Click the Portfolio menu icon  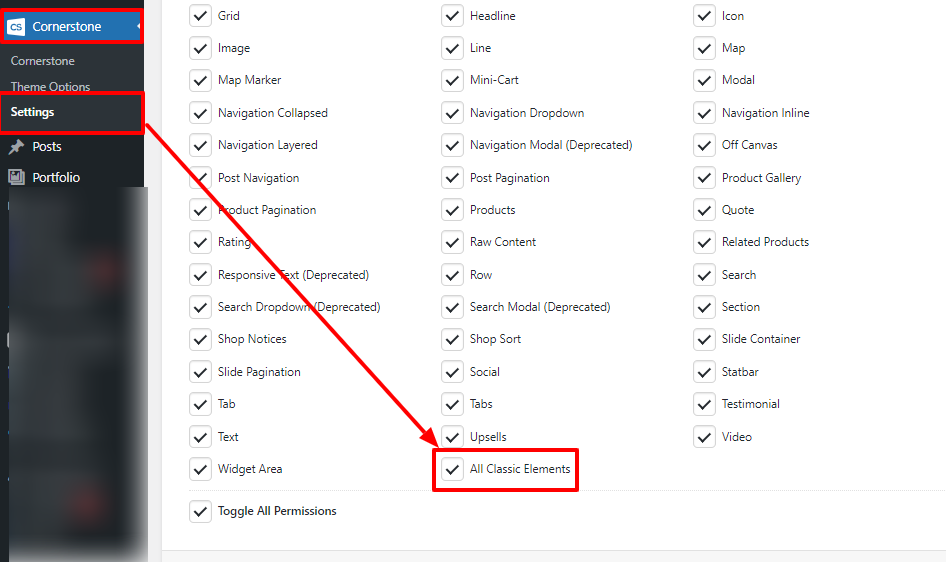click(16, 178)
